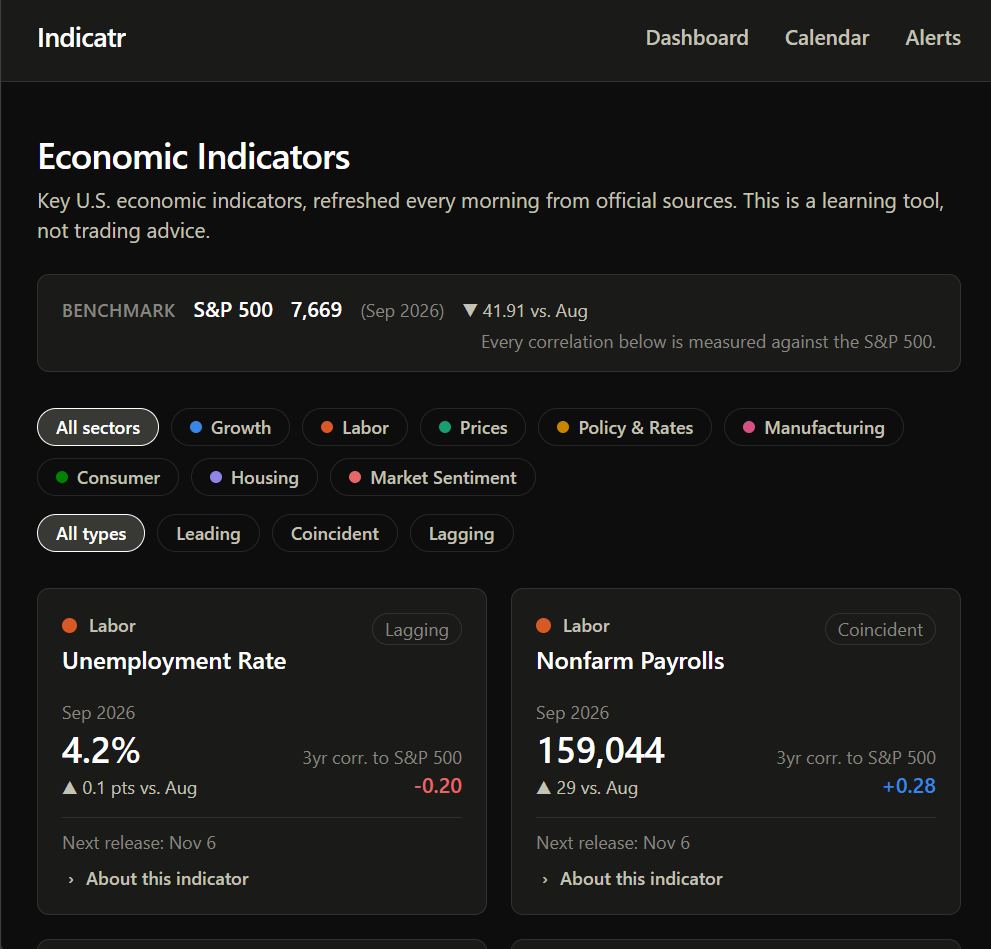Select the All sectors filter chip

98,428
